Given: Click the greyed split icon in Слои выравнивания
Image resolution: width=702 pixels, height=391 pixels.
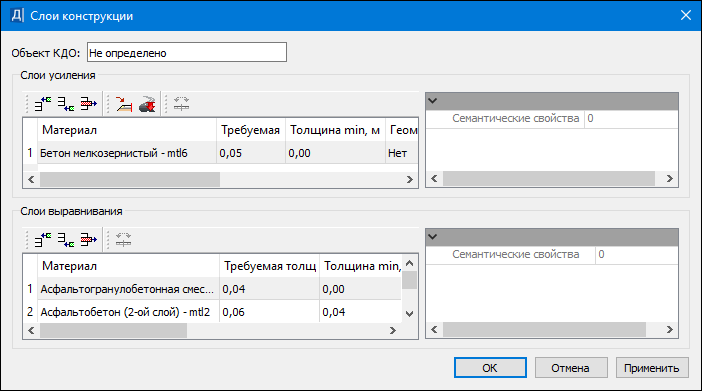Looking at the screenshot, I should coord(124,240).
